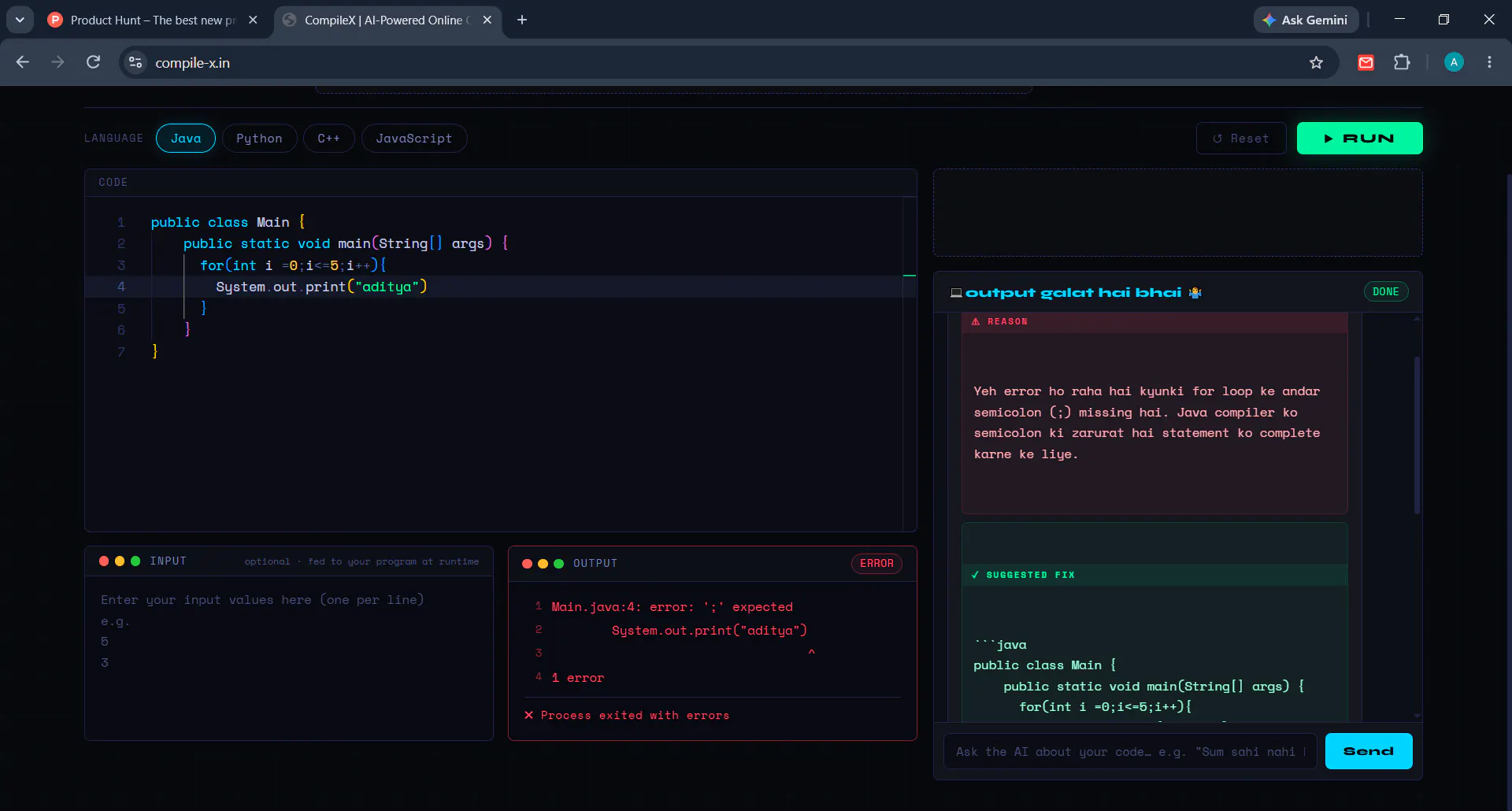Screen dimensions: 1512x811
Task: Click the AI panel scrollbar thumb
Action: click(x=1417, y=435)
